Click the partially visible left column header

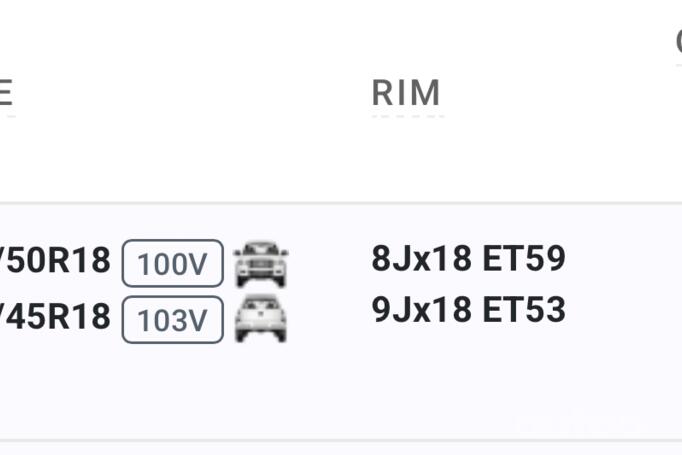click(5, 93)
